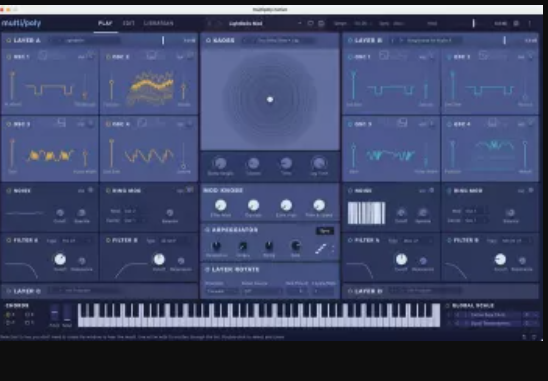Open the oscillator type icon for Layer B OSC 3

click(402, 122)
